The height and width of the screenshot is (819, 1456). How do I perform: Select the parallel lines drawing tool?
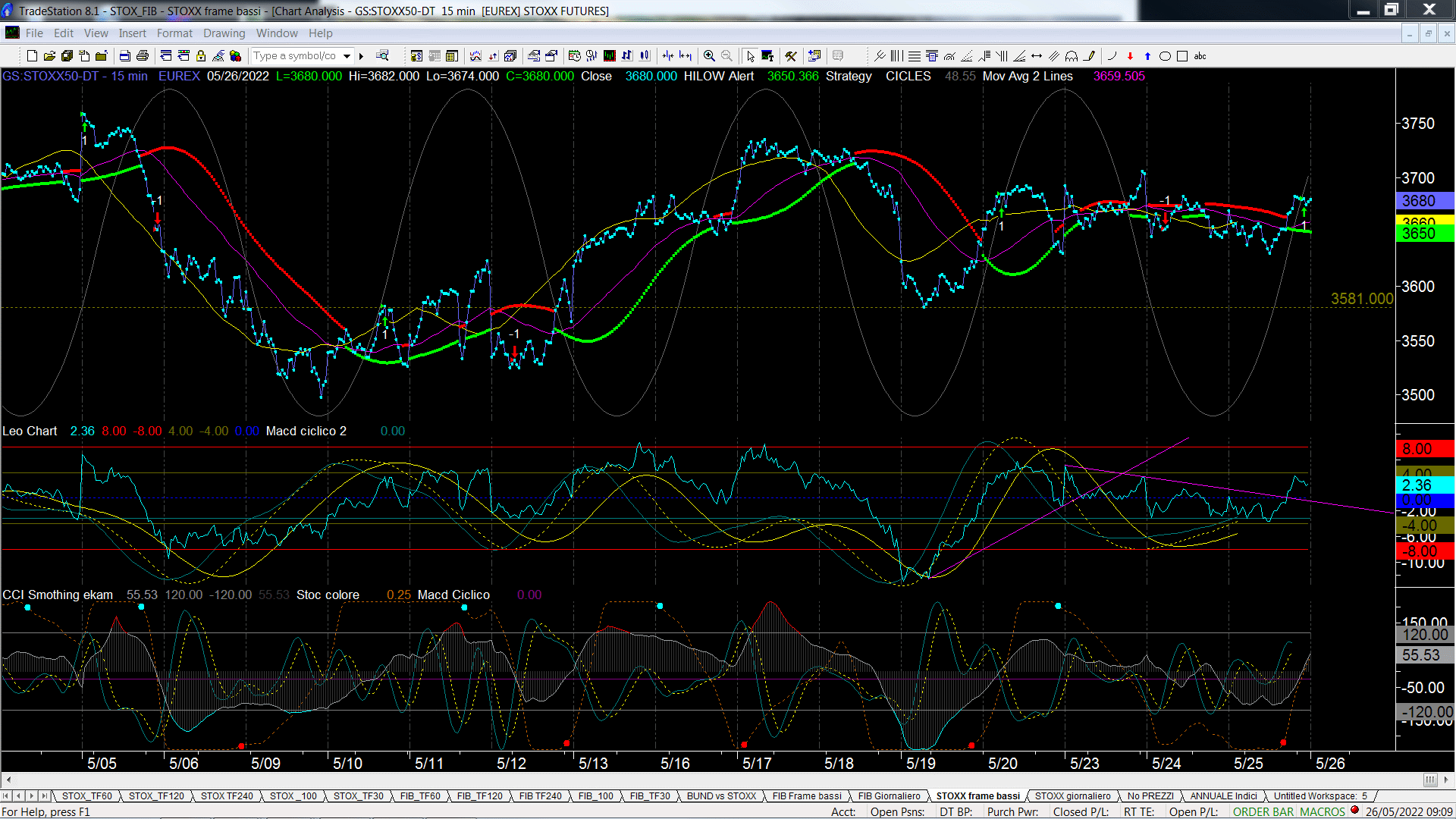[x=1054, y=56]
